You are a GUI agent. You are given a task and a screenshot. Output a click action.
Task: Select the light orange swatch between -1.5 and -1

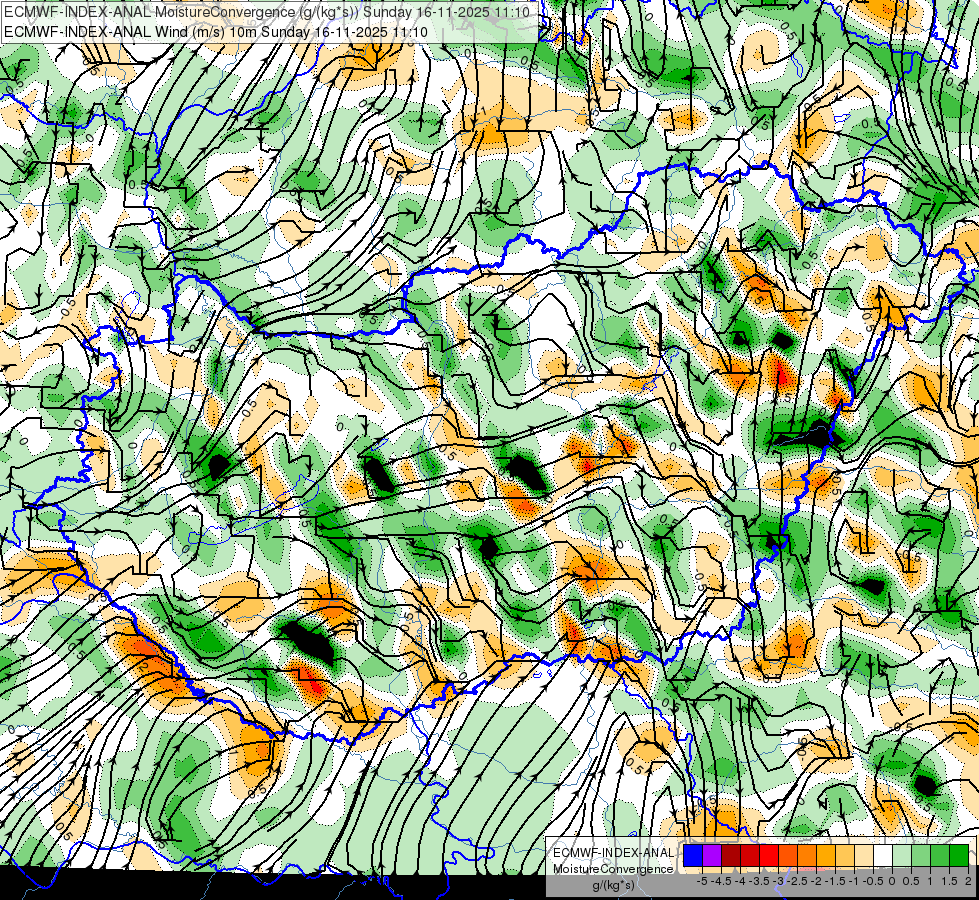pos(845,856)
